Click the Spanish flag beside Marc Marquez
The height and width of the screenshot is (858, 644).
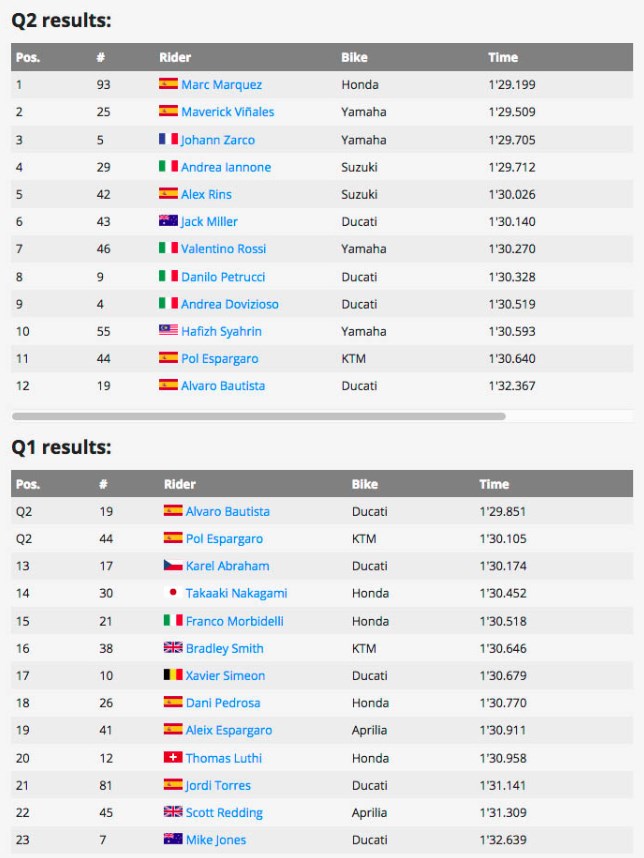click(x=168, y=84)
